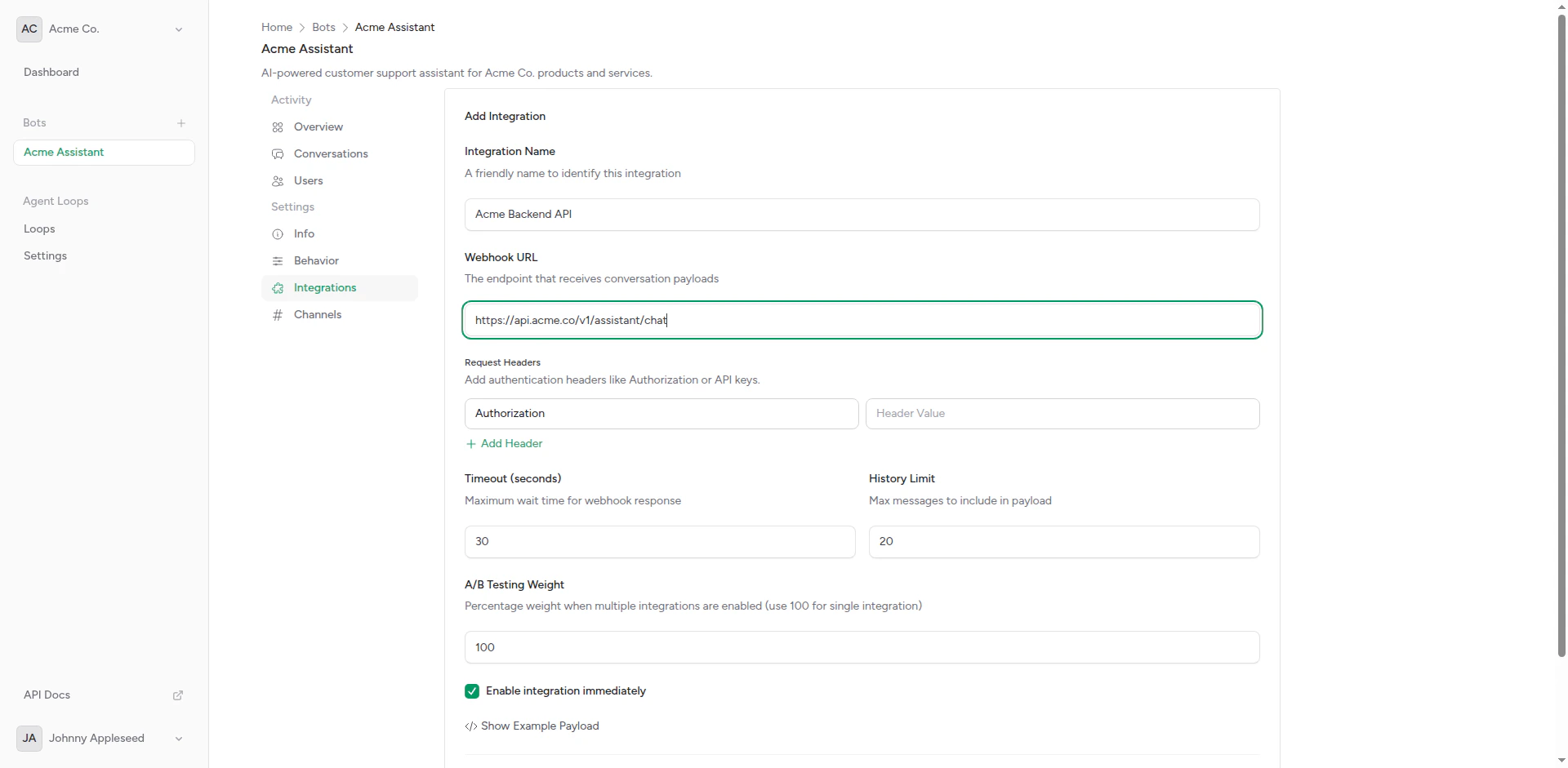Screen dimensions: 1568x768
Task: Click the code icon beside Show Example Payload
Action: pos(472,726)
